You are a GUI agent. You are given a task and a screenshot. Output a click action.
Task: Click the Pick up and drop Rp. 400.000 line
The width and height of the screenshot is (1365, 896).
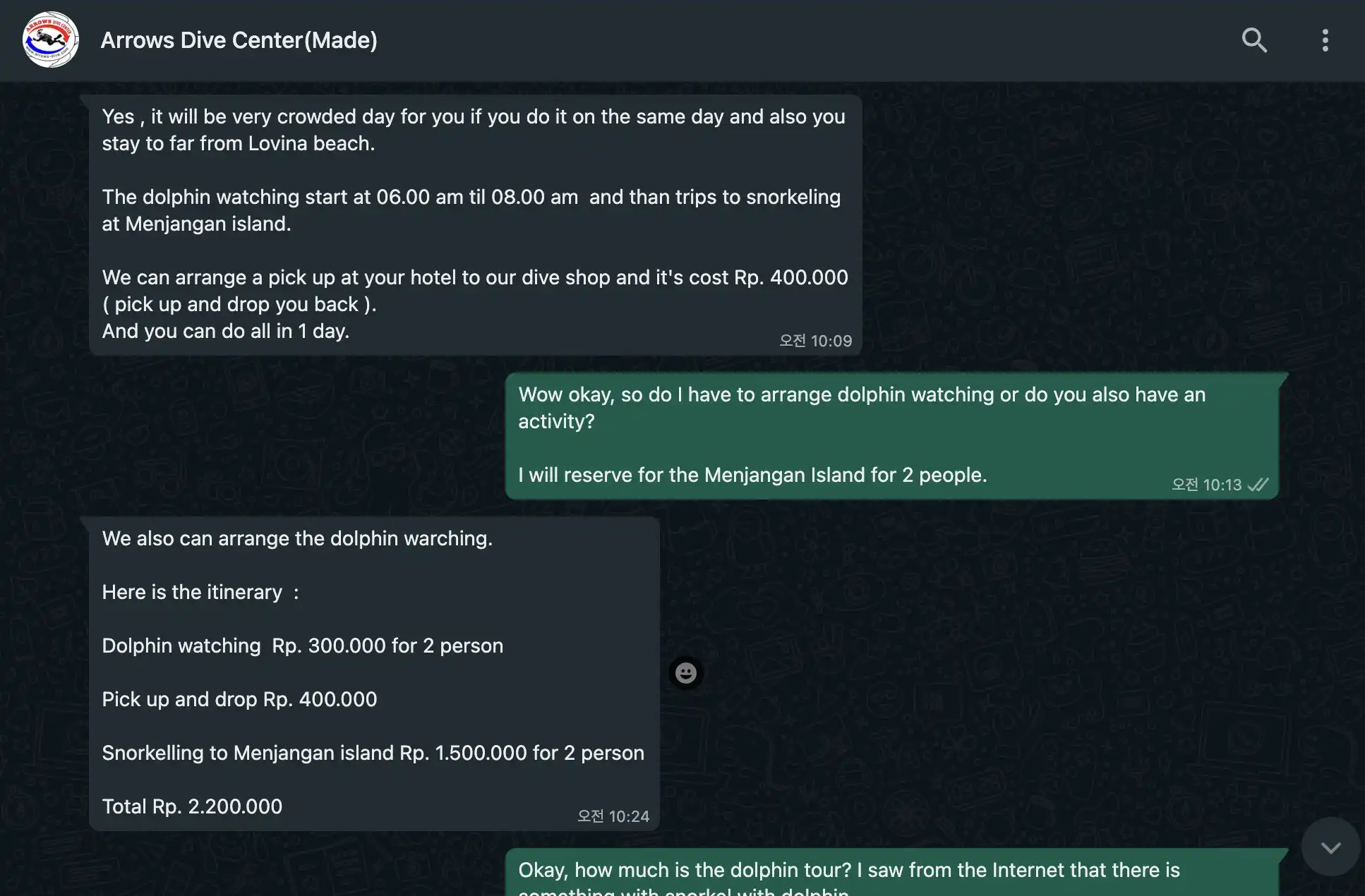tap(239, 699)
